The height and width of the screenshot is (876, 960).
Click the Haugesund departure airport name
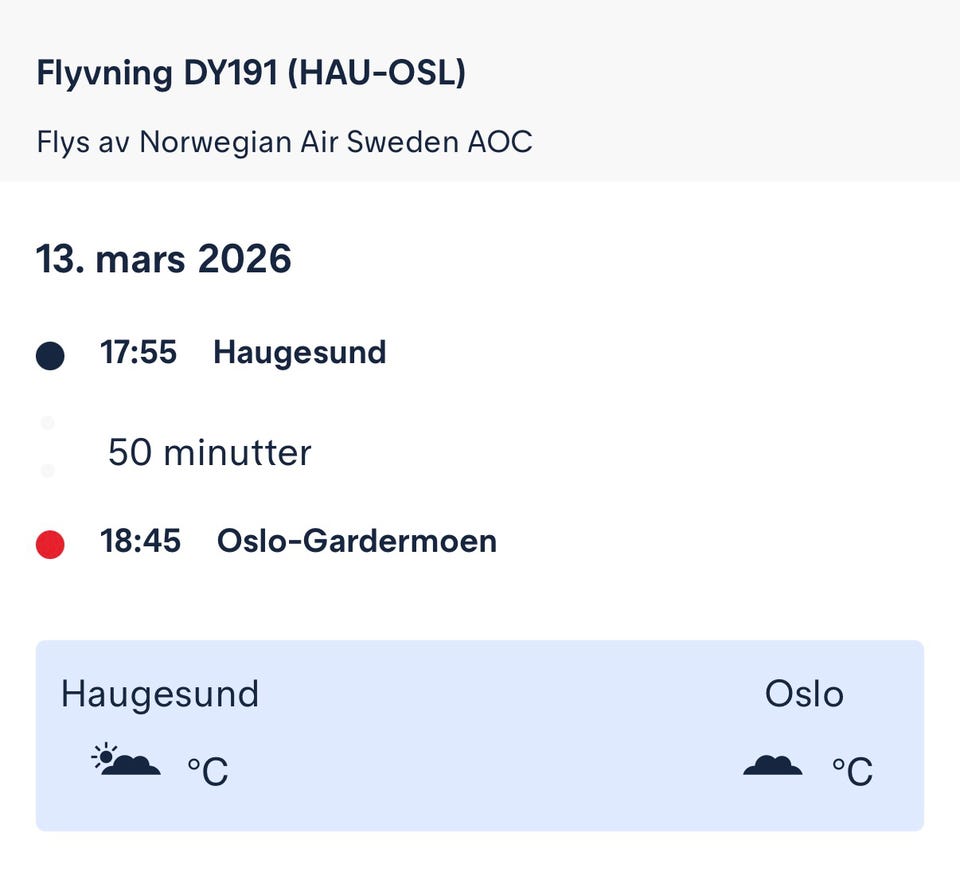click(x=299, y=353)
